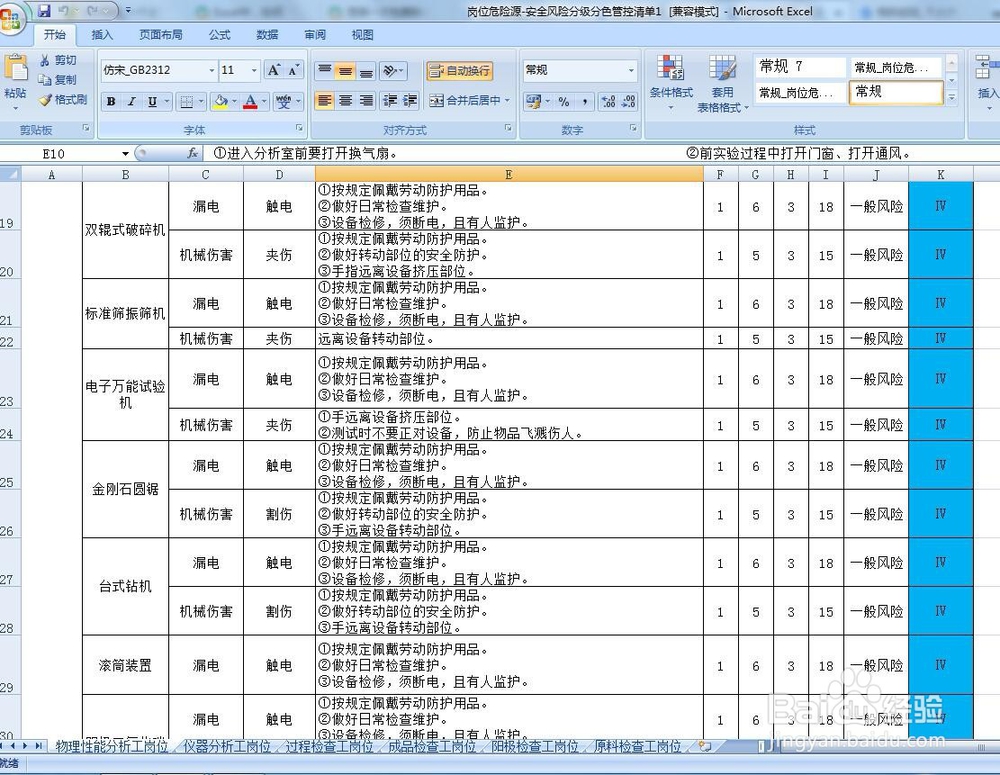Viewport: 1000px width, 775px height.
Task: Switch to 原料检查工岗位 sheet
Action: (637, 746)
